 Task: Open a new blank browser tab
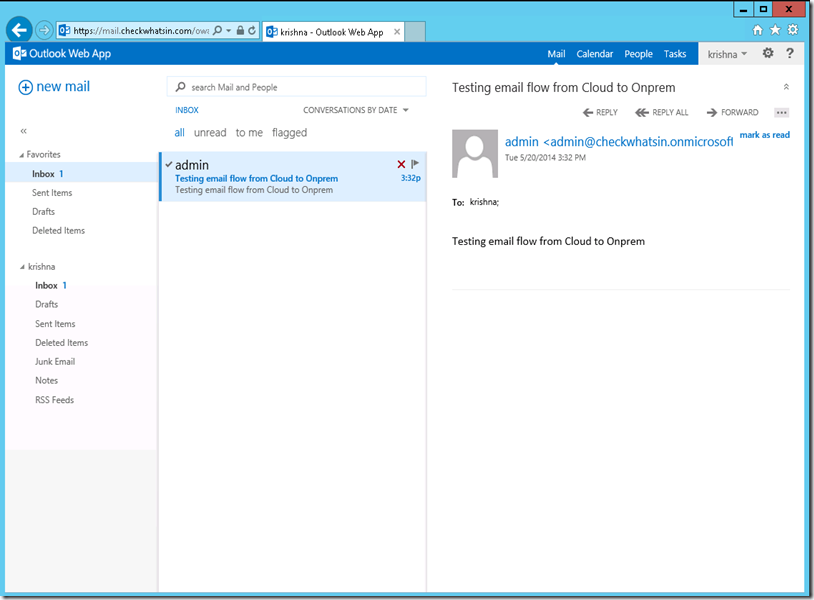point(415,32)
